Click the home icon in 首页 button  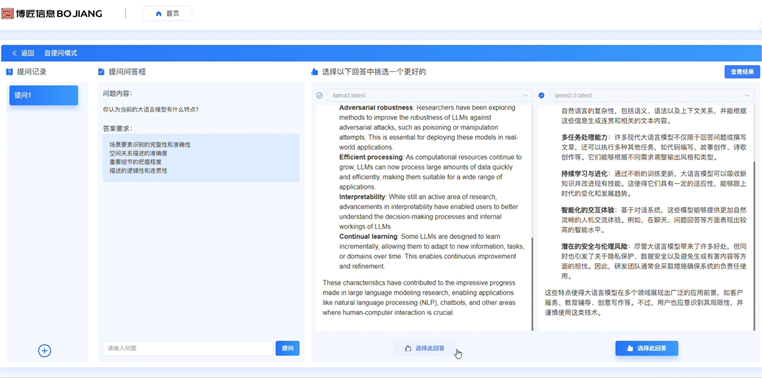point(158,14)
